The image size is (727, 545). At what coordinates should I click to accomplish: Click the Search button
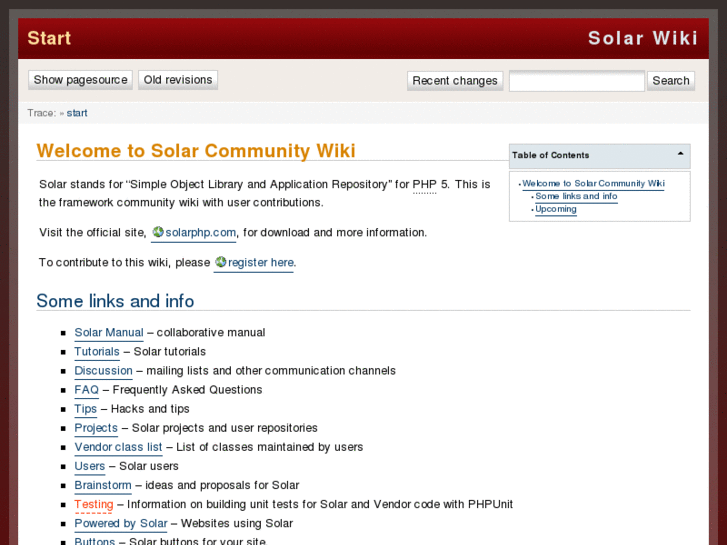pos(671,81)
